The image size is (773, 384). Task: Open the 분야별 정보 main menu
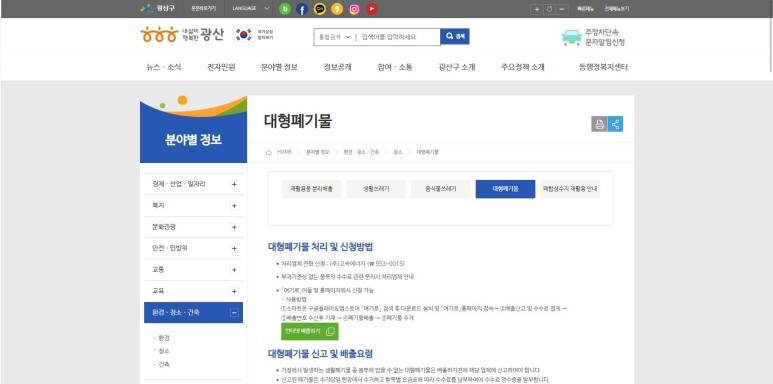[x=279, y=68]
